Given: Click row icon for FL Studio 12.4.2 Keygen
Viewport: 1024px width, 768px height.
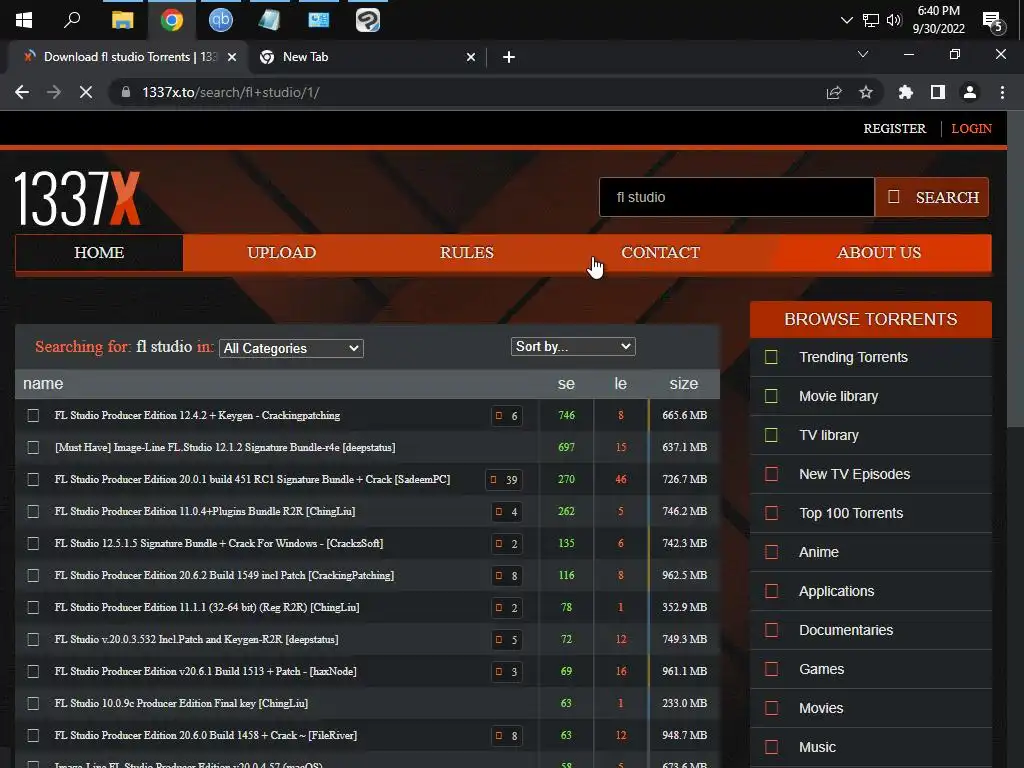Looking at the screenshot, I should pyautogui.click(x=33, y=415).
